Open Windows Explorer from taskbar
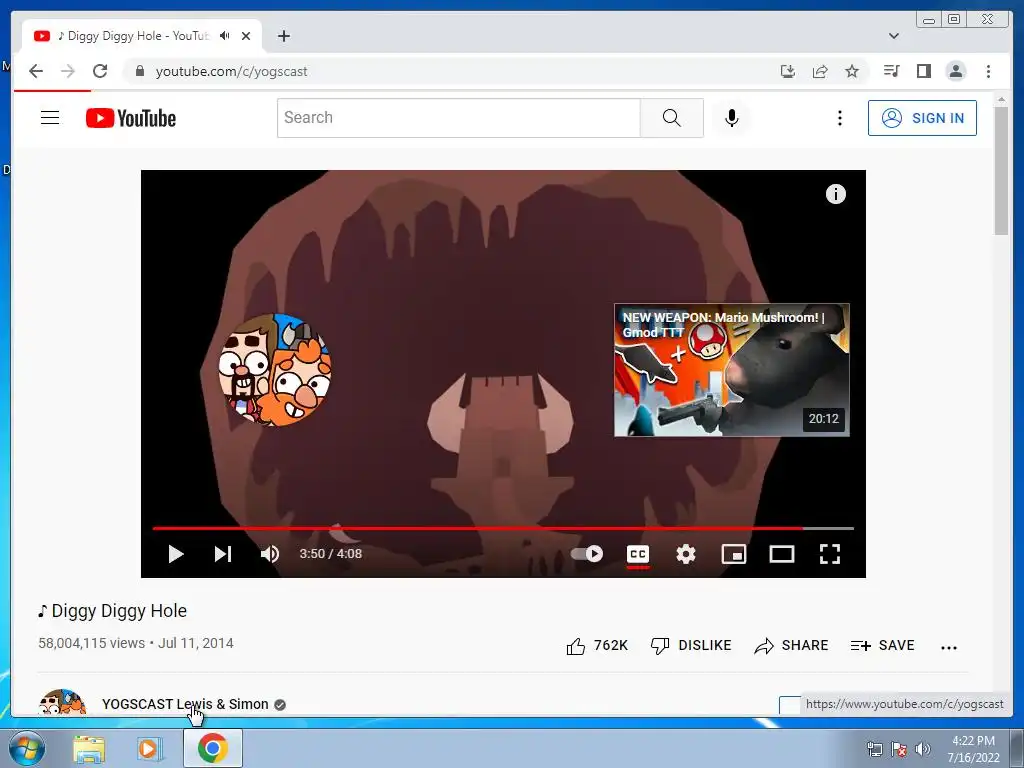The width and height of the screenshot is (1024, 768). [89, 749]
